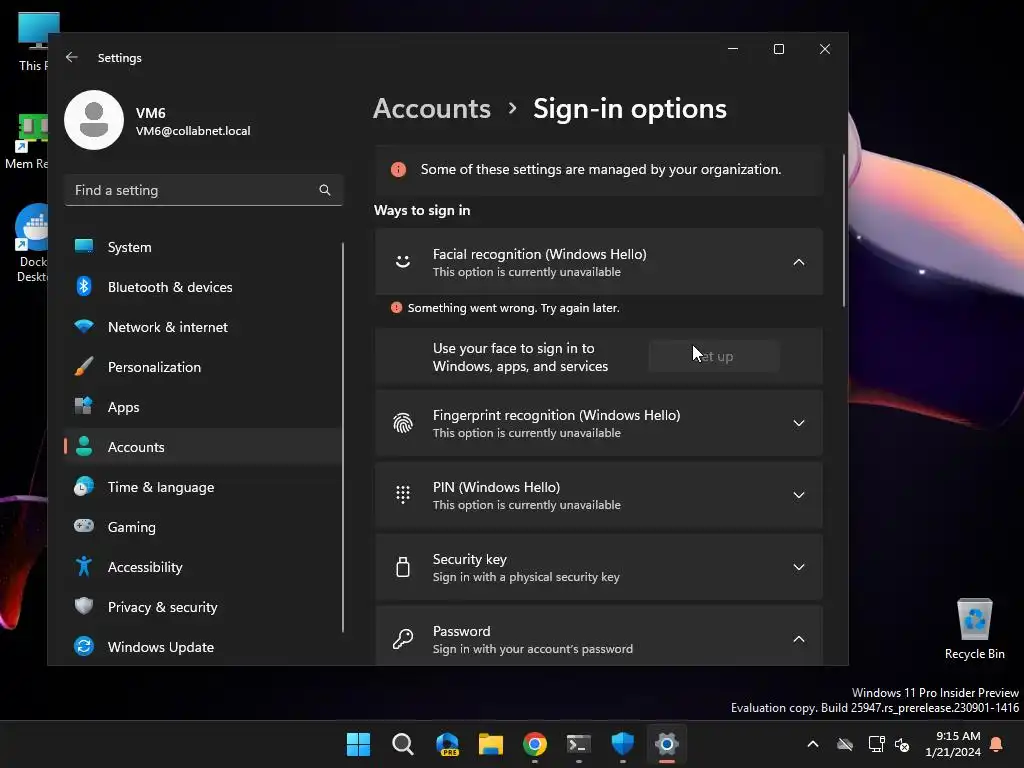Go to Windows Update page

coord(203,647)
